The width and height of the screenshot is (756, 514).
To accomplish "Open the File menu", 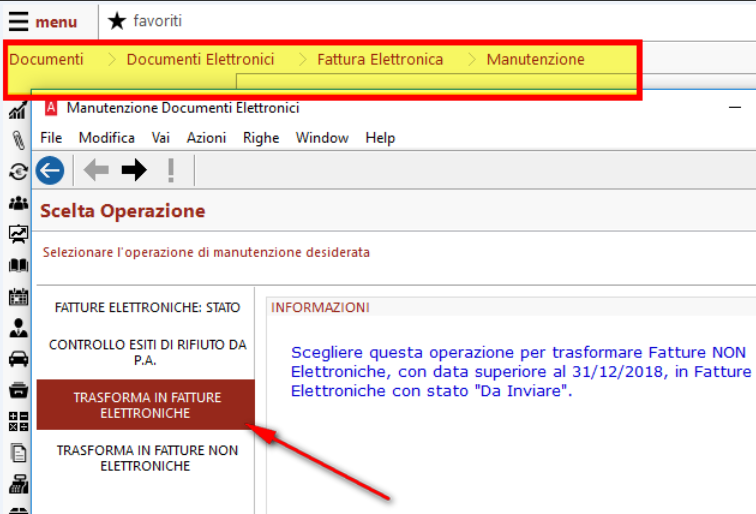I will pyautogui.click(x=51, y=138).
